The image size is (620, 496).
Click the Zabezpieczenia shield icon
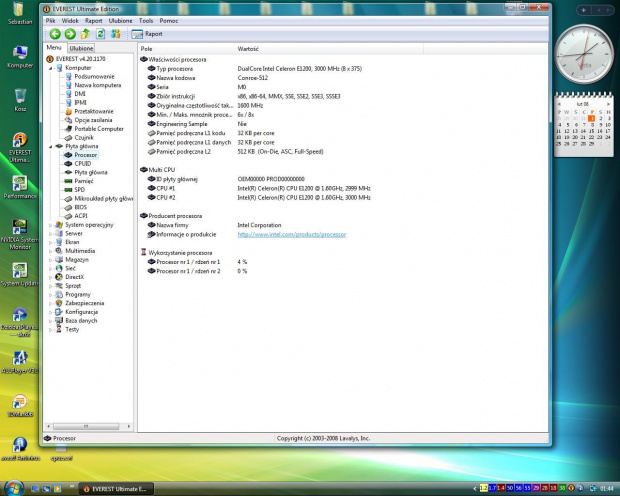click(x=59, y=303)
